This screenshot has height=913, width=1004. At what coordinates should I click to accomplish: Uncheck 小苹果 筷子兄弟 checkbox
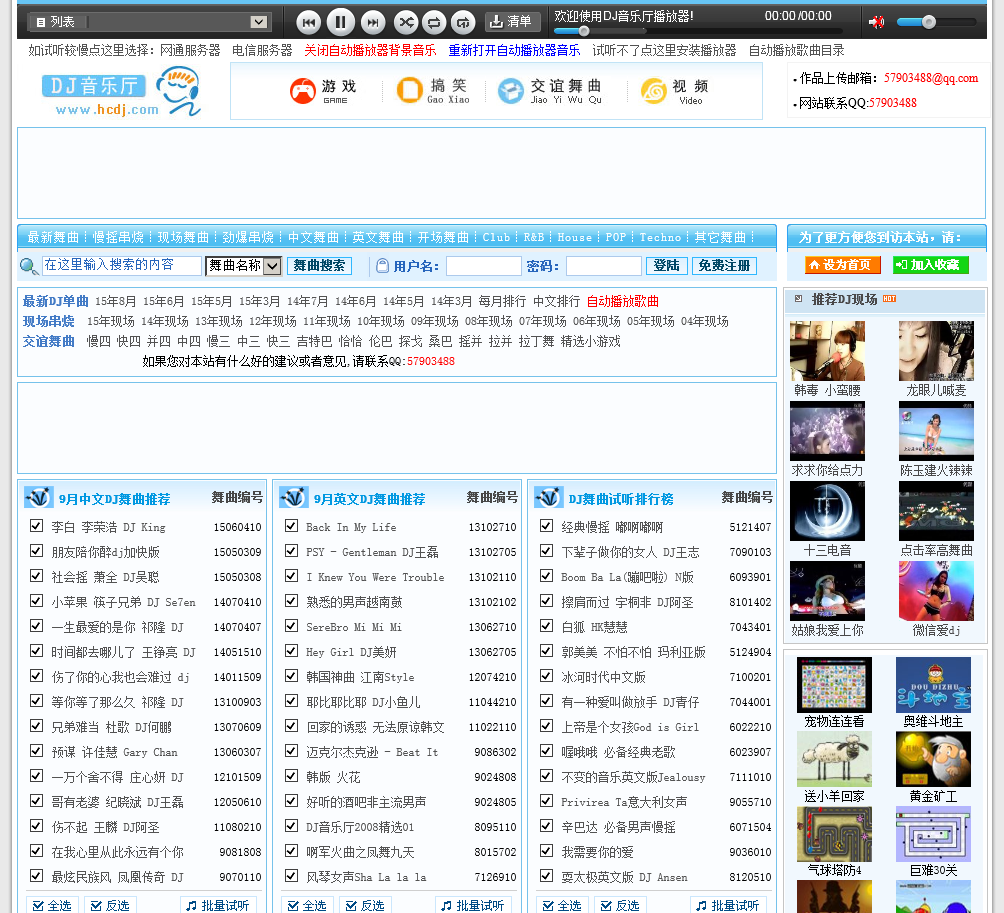pos(36,601)
